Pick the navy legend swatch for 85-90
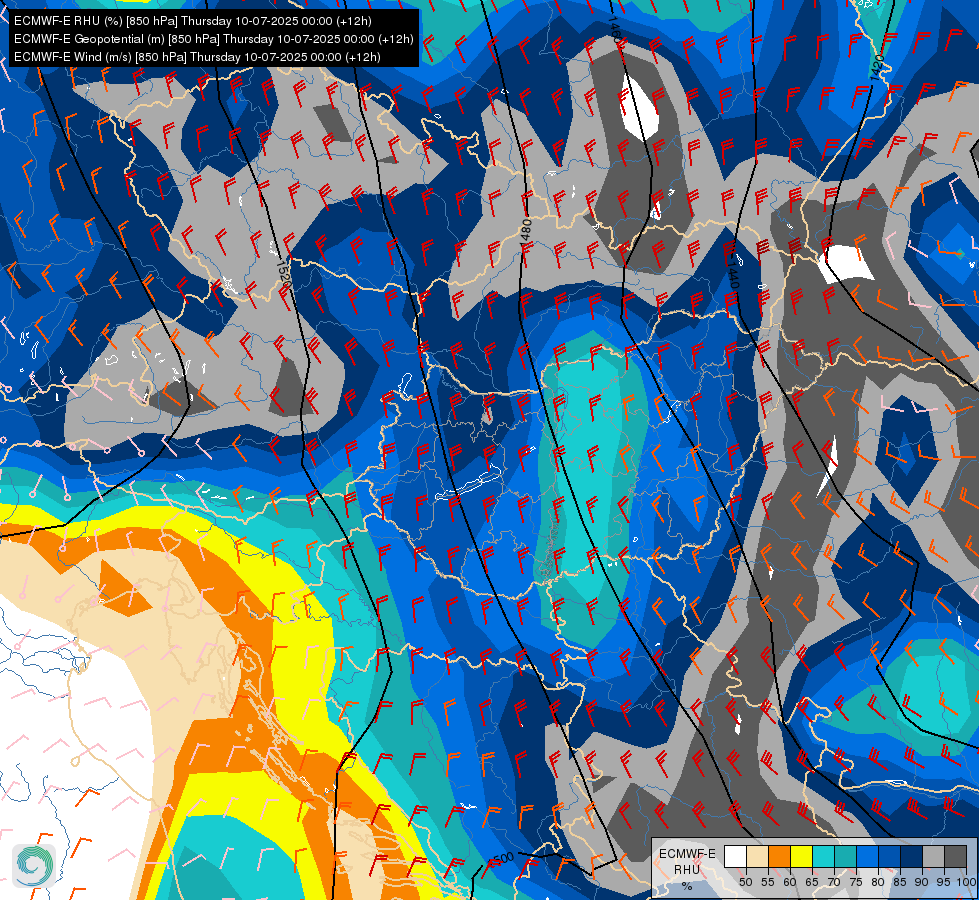Screen dimensions: 979x900 [912, 856]
